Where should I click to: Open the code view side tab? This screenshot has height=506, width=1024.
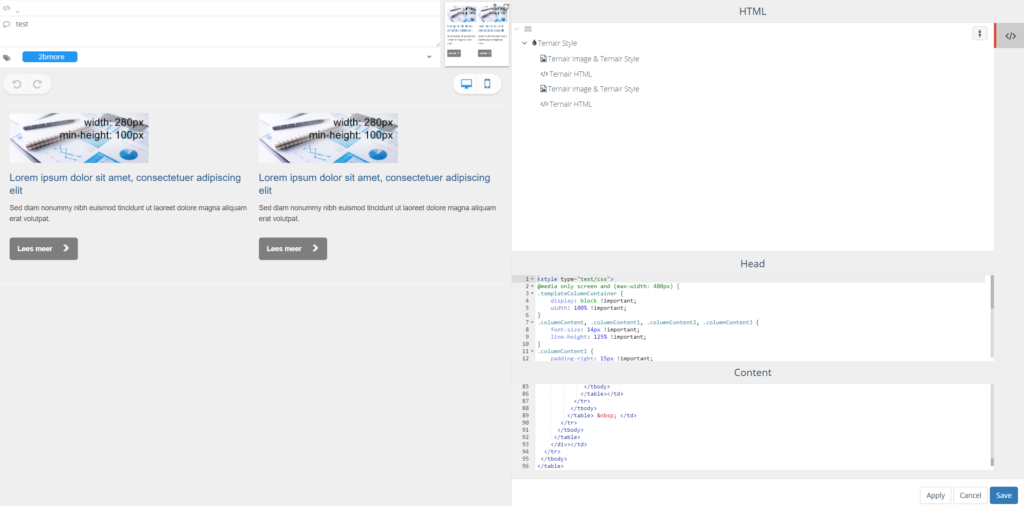[x=1010, y=37]
